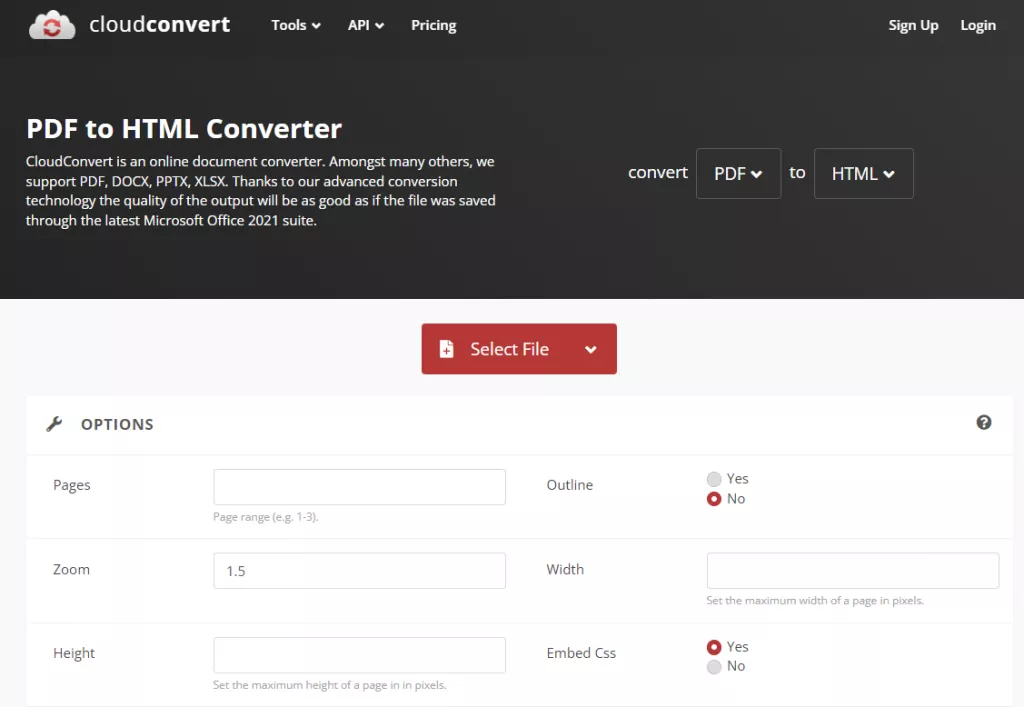Click the Outline option label
Screen dimensions: 1024x707
point(569,485)
